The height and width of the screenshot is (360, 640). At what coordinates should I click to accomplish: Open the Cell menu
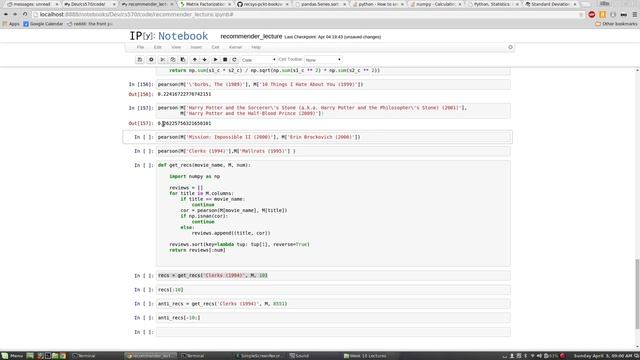coord(215,47)
